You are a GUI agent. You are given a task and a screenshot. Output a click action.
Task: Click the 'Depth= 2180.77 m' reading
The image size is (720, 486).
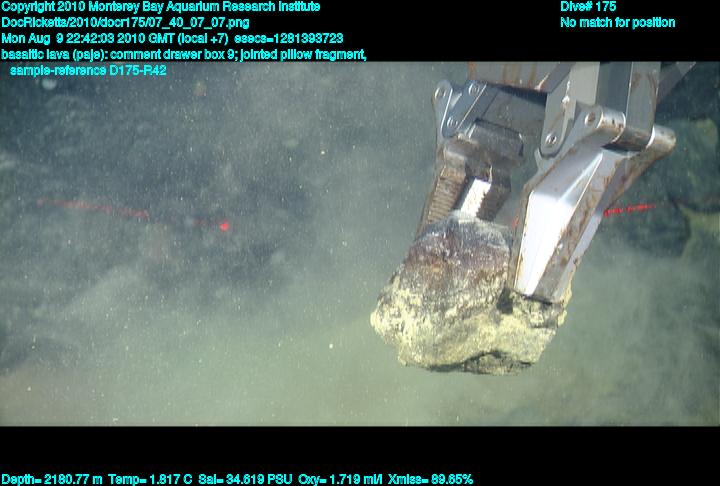coord(52,480)
